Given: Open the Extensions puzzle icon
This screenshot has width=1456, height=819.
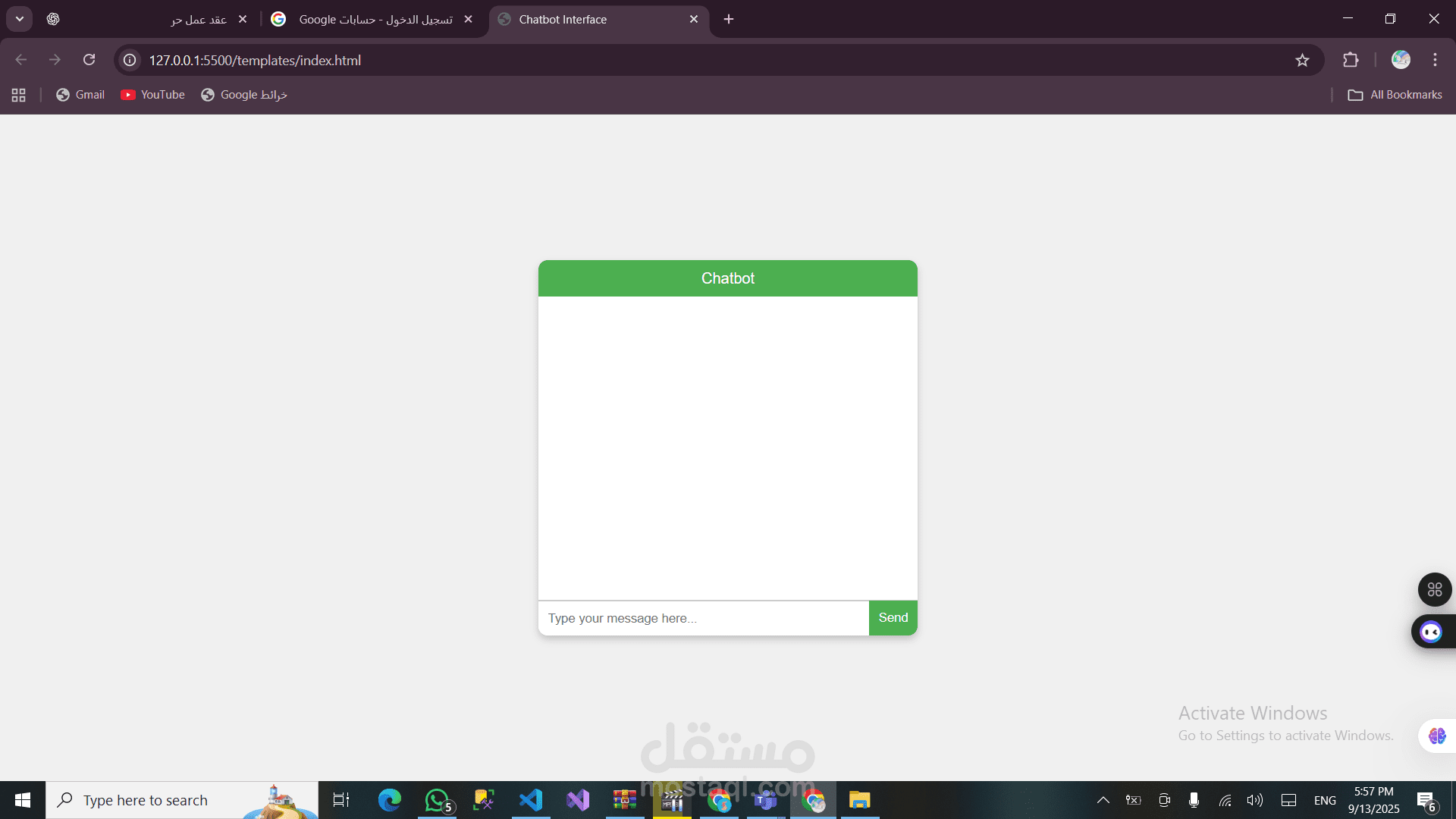Looking at the screenshot, I should [1351, 60].
